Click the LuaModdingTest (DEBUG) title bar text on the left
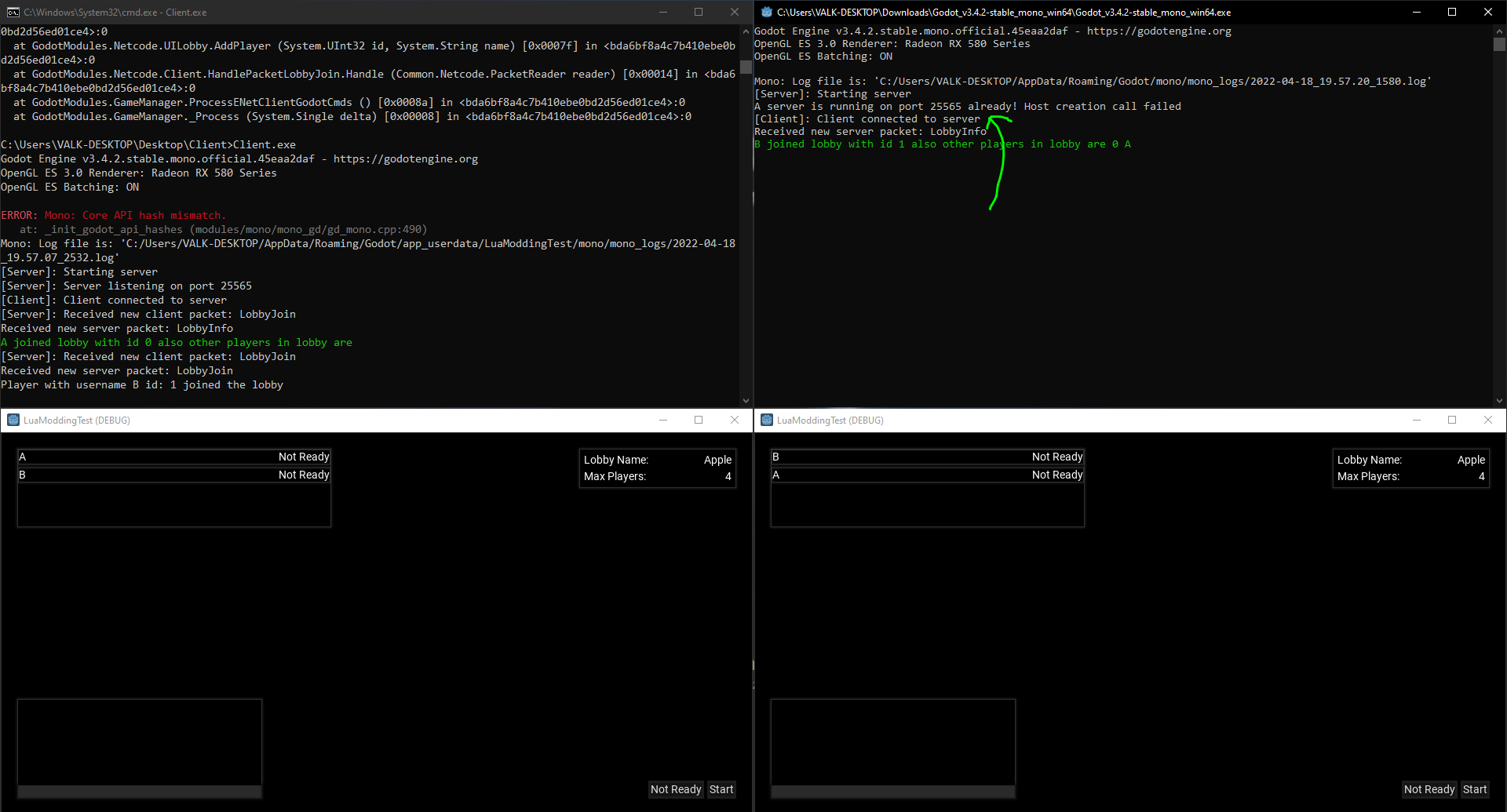 [x=77, y=420]
